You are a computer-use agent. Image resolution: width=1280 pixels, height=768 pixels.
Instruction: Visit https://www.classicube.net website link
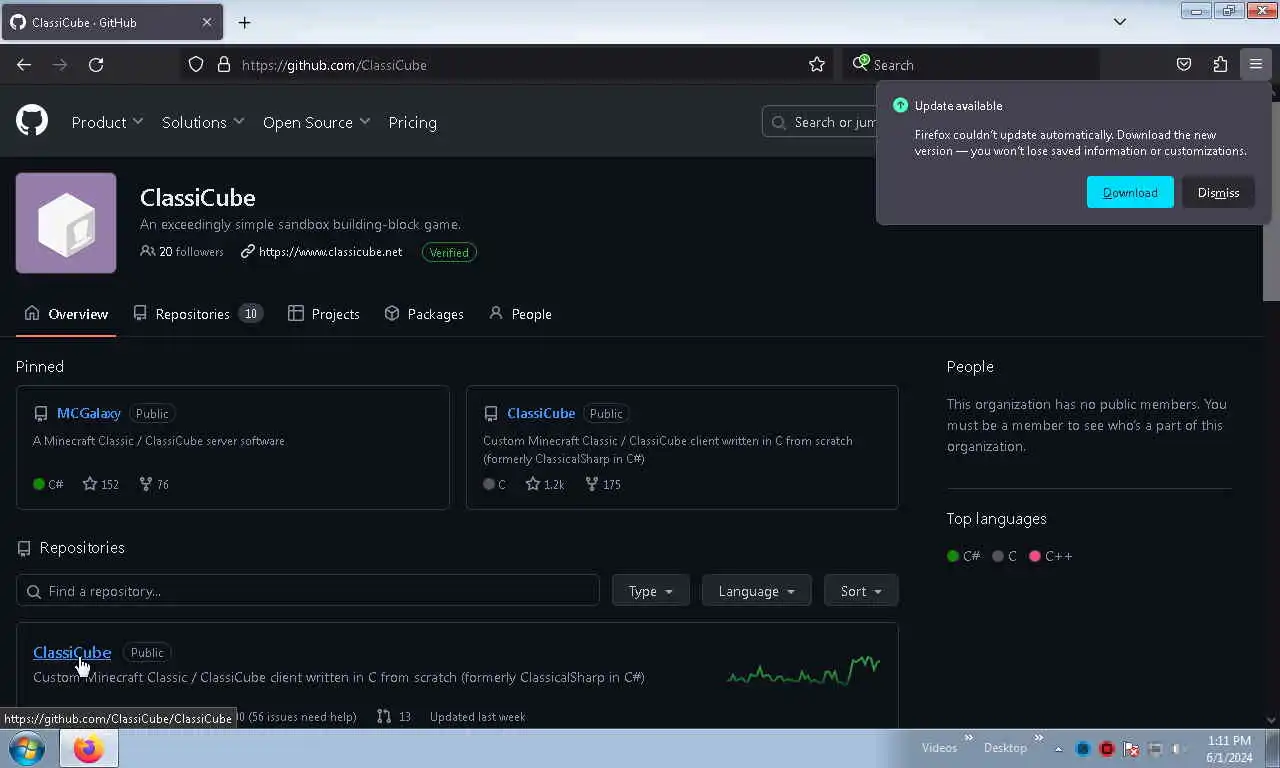[x=330, y=252]
